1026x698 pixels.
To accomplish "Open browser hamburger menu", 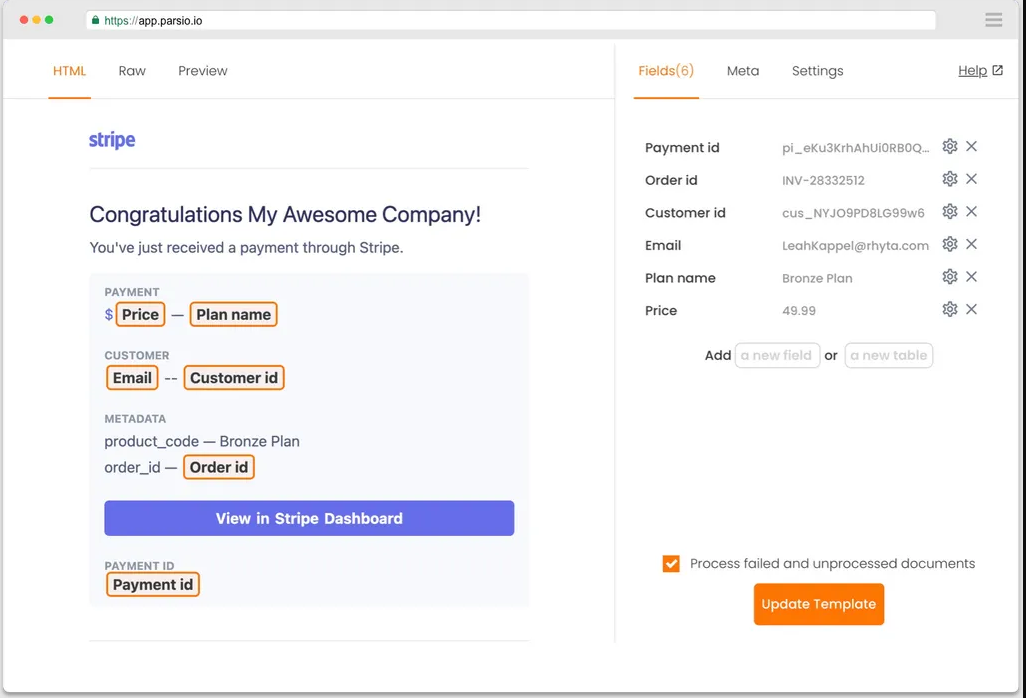I will 993,20.
